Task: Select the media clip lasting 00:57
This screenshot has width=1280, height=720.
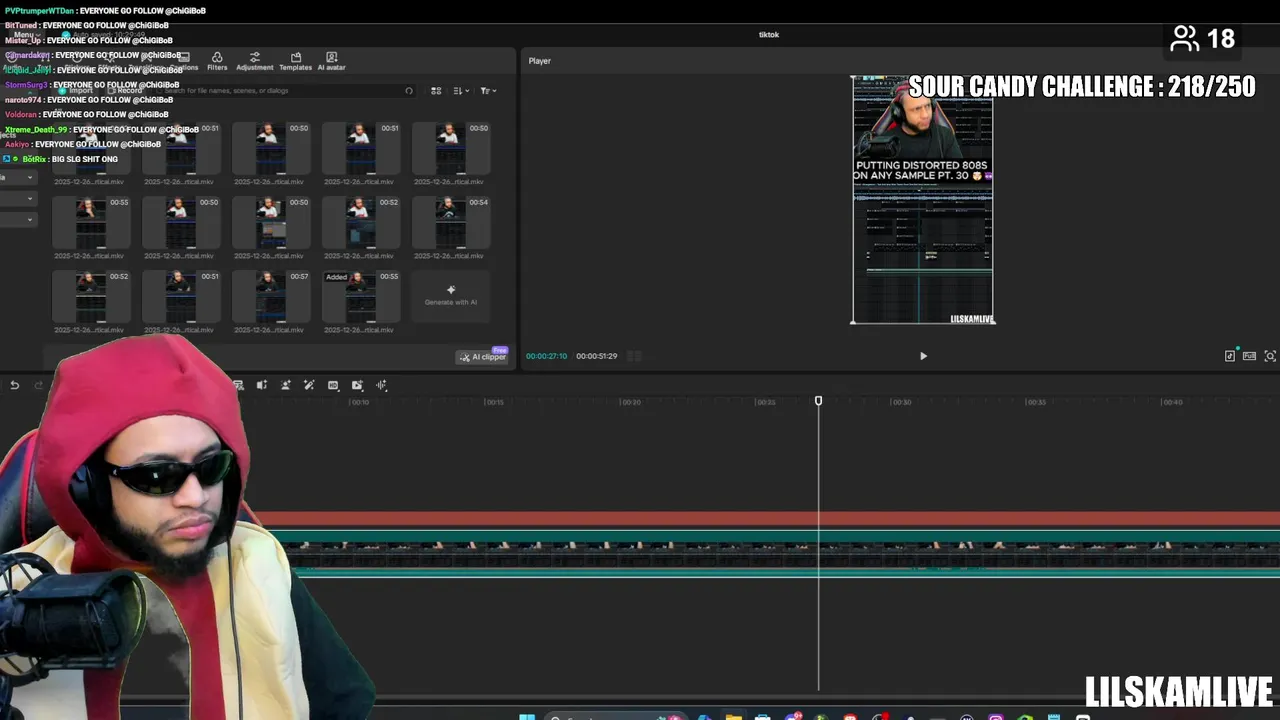Action: pos(270,296)
